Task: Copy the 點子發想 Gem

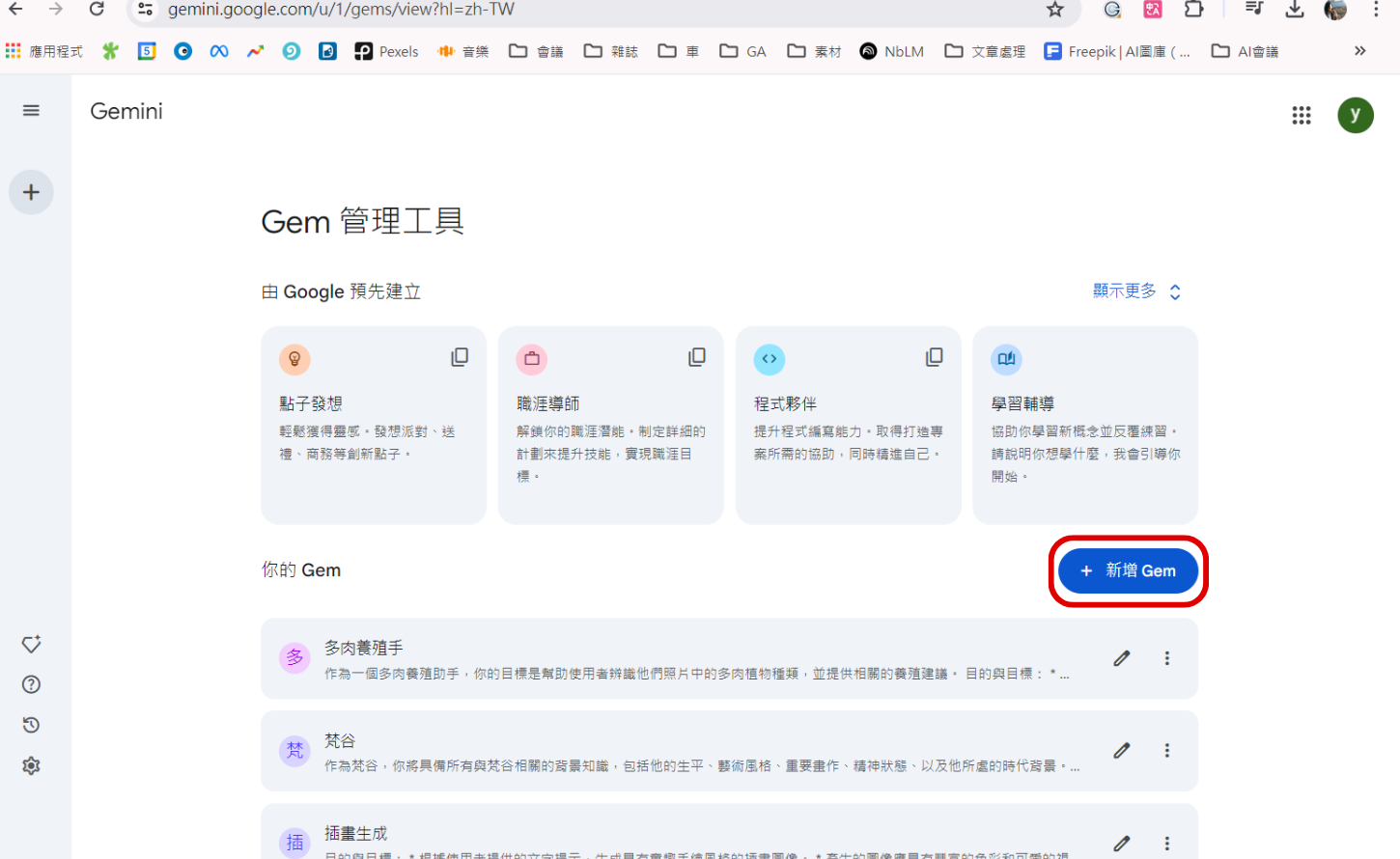Action: 460,357
